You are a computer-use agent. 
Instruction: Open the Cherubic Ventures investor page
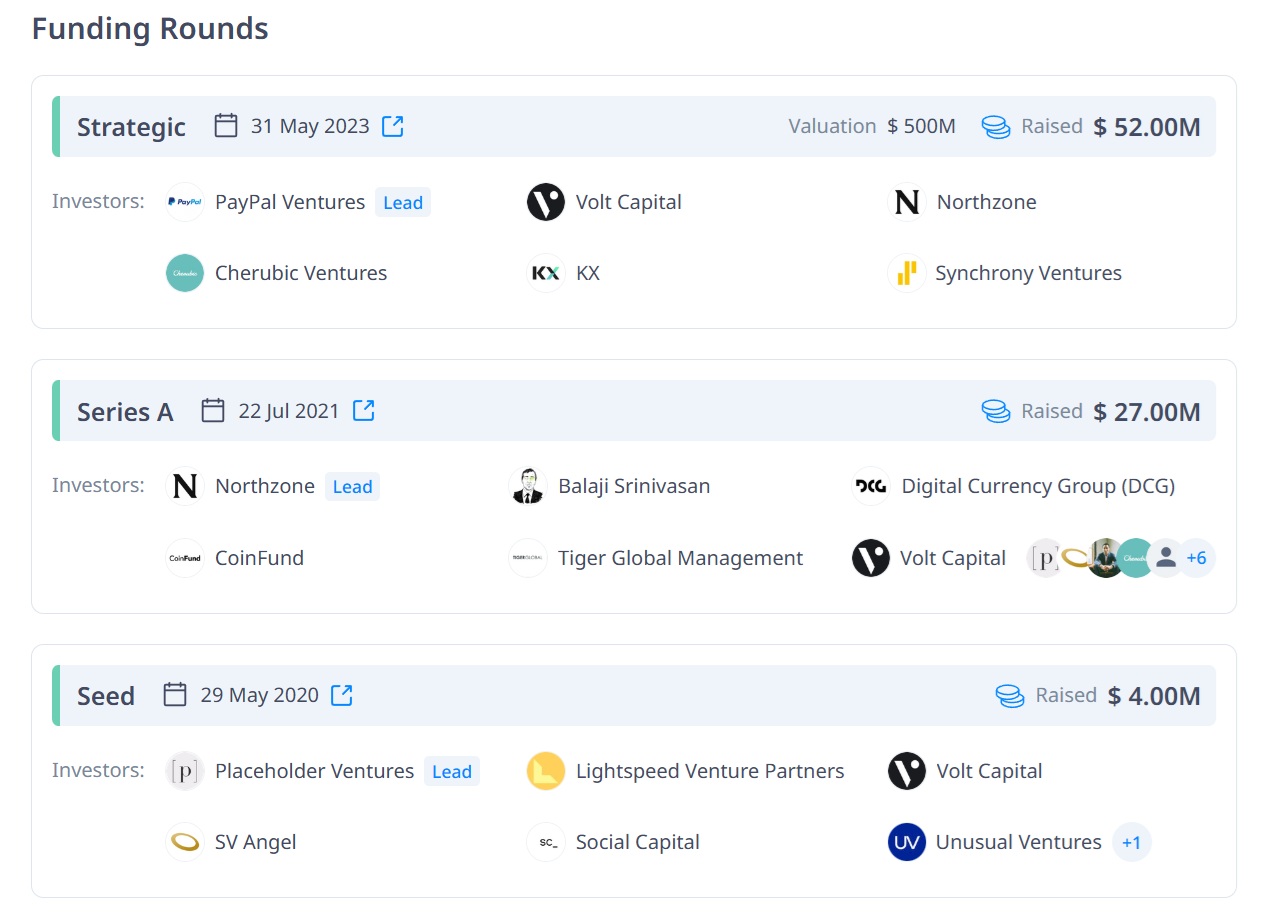pos(300,273)
